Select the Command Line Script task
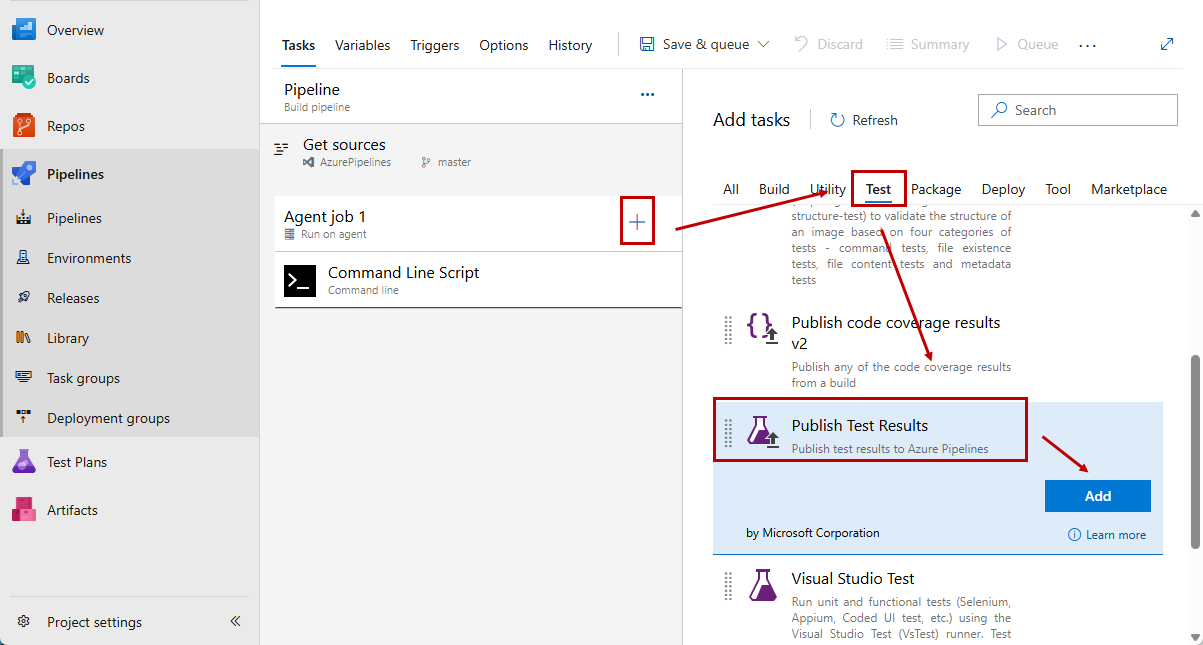1203x645 pixels. pyautogui.click(x=478, y=280)
